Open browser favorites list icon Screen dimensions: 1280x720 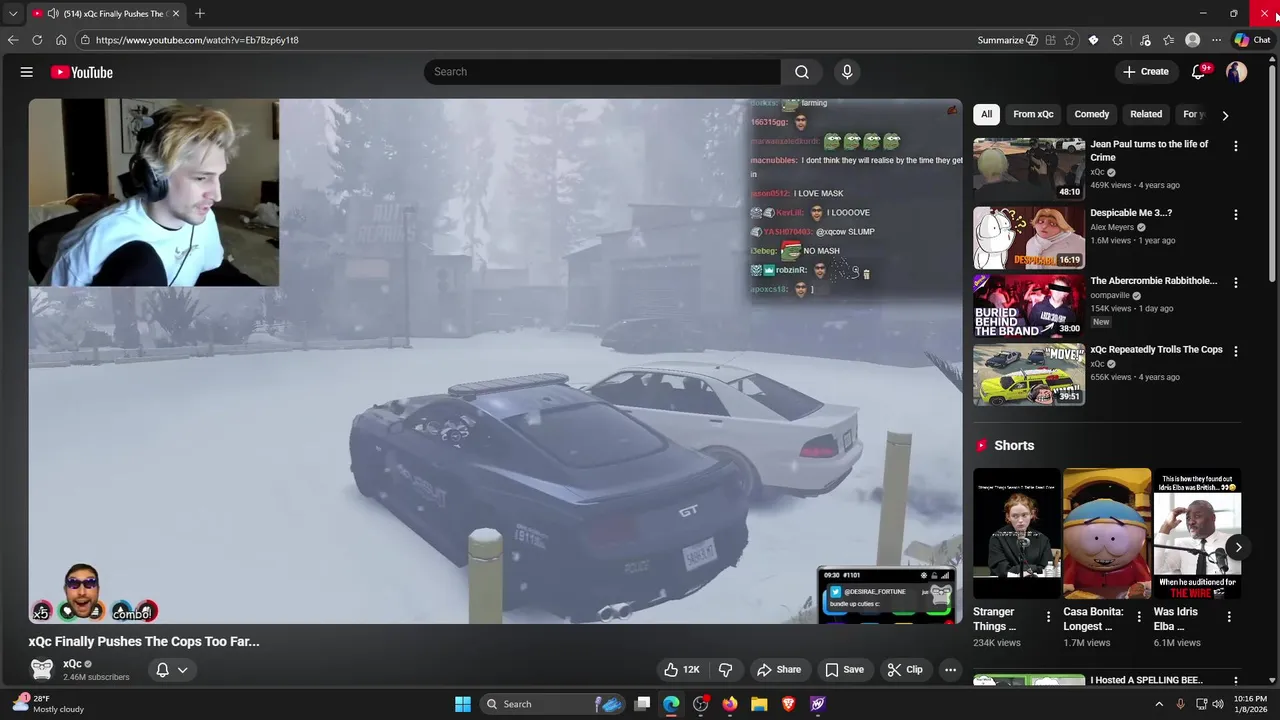point(1168,40)
